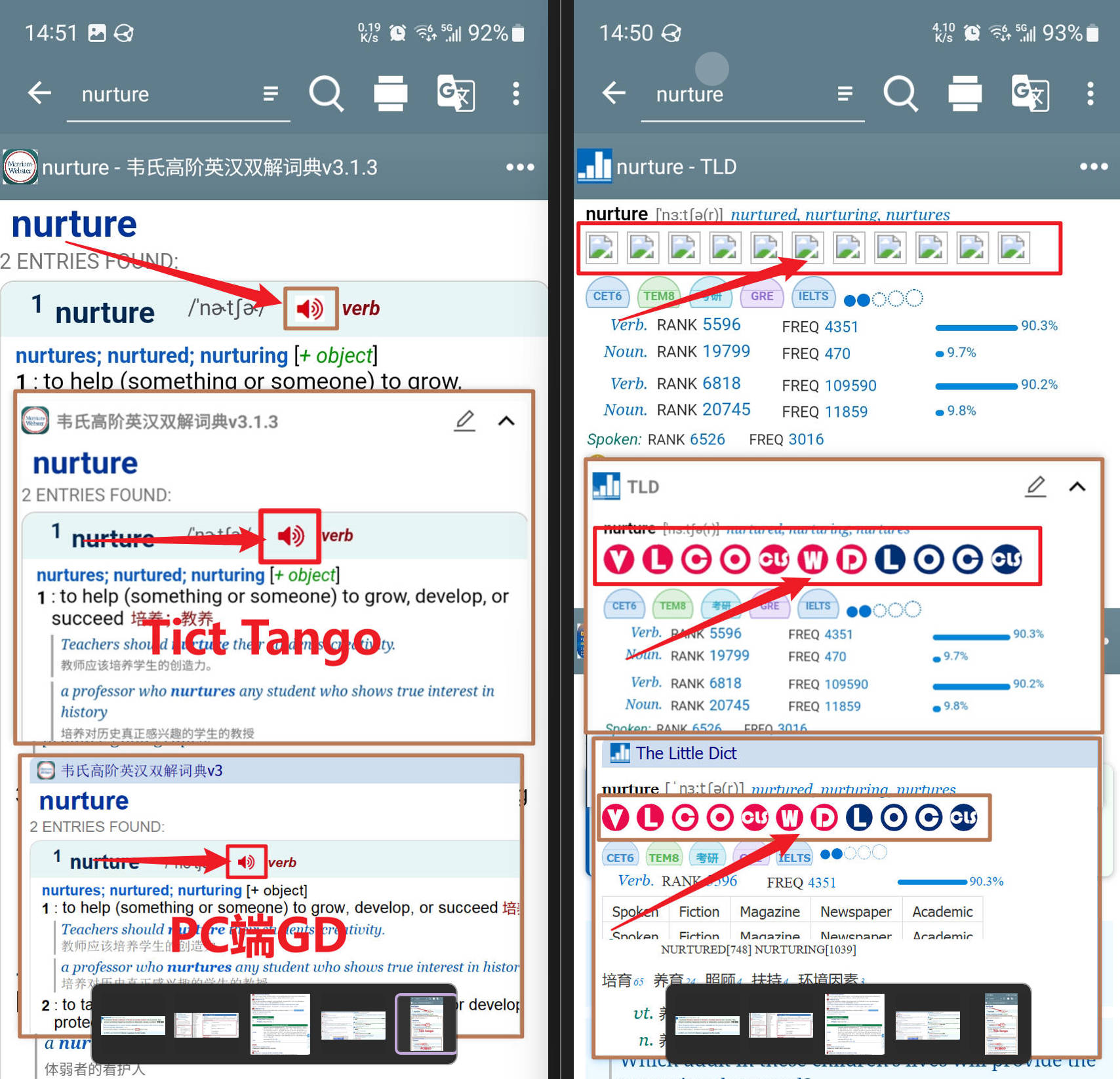Image resolution: width=1120 pixels, height=1079 pixels.
Task: Open vertical three-dot overflow menu on left screen
Action: point(516,94)
